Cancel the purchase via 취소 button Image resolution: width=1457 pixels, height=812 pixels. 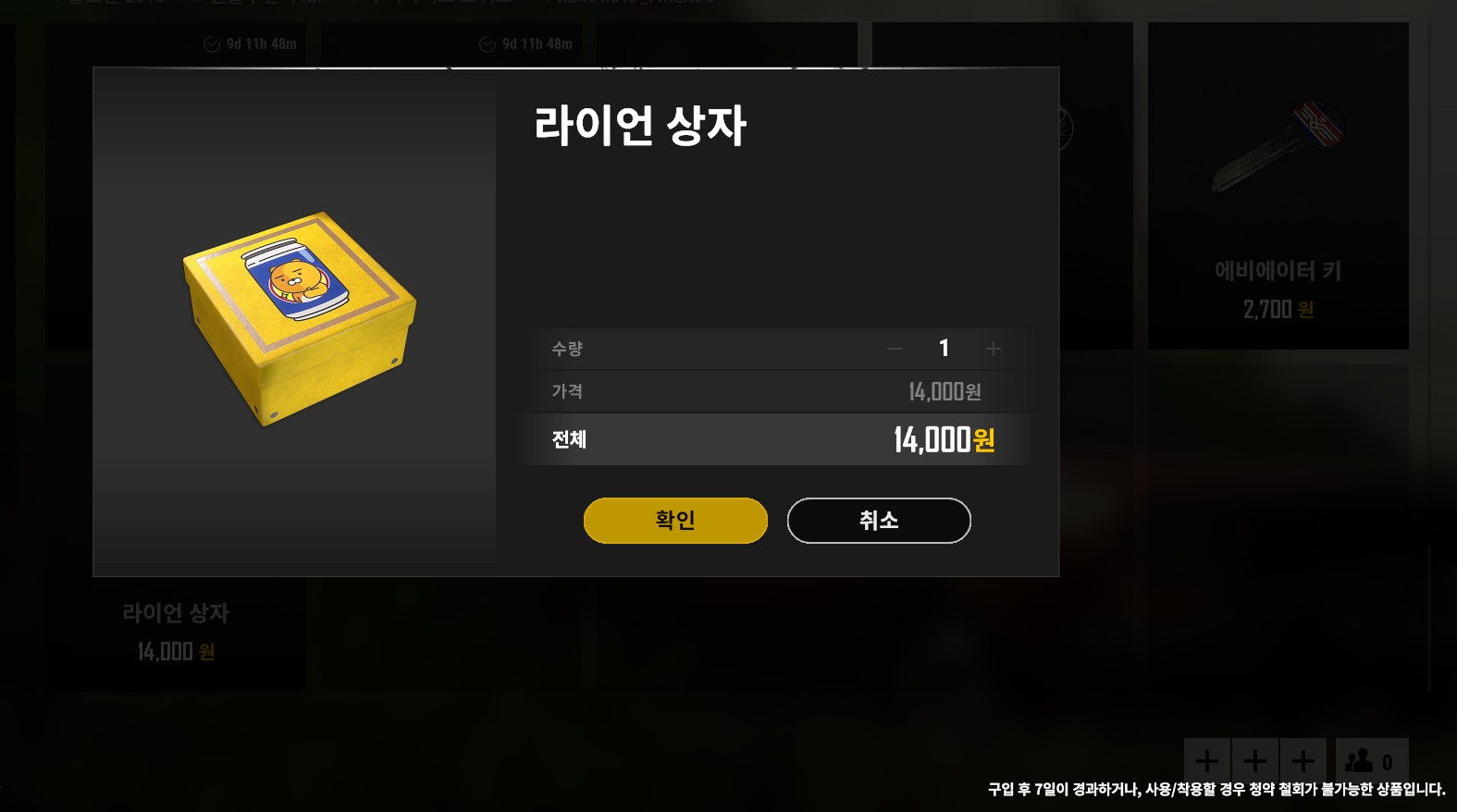[879, 521]
